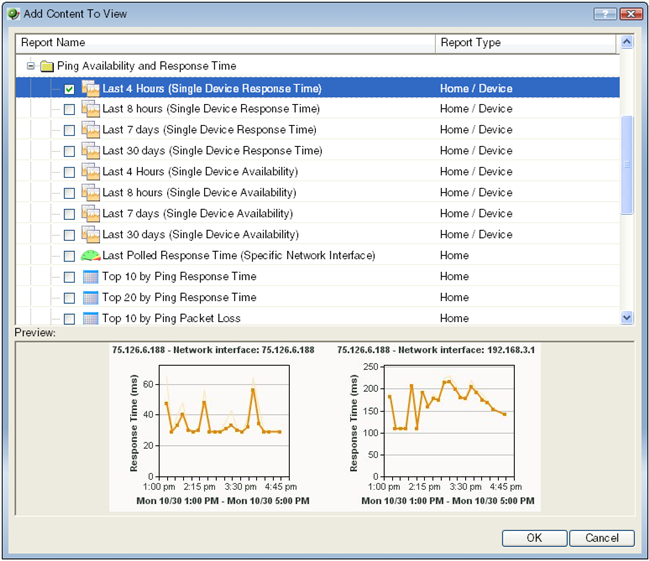Click the Top 20 by Ping Response Time table icon
The width and height of the screenshot is (649, 561).
click(x=90, y=298)
